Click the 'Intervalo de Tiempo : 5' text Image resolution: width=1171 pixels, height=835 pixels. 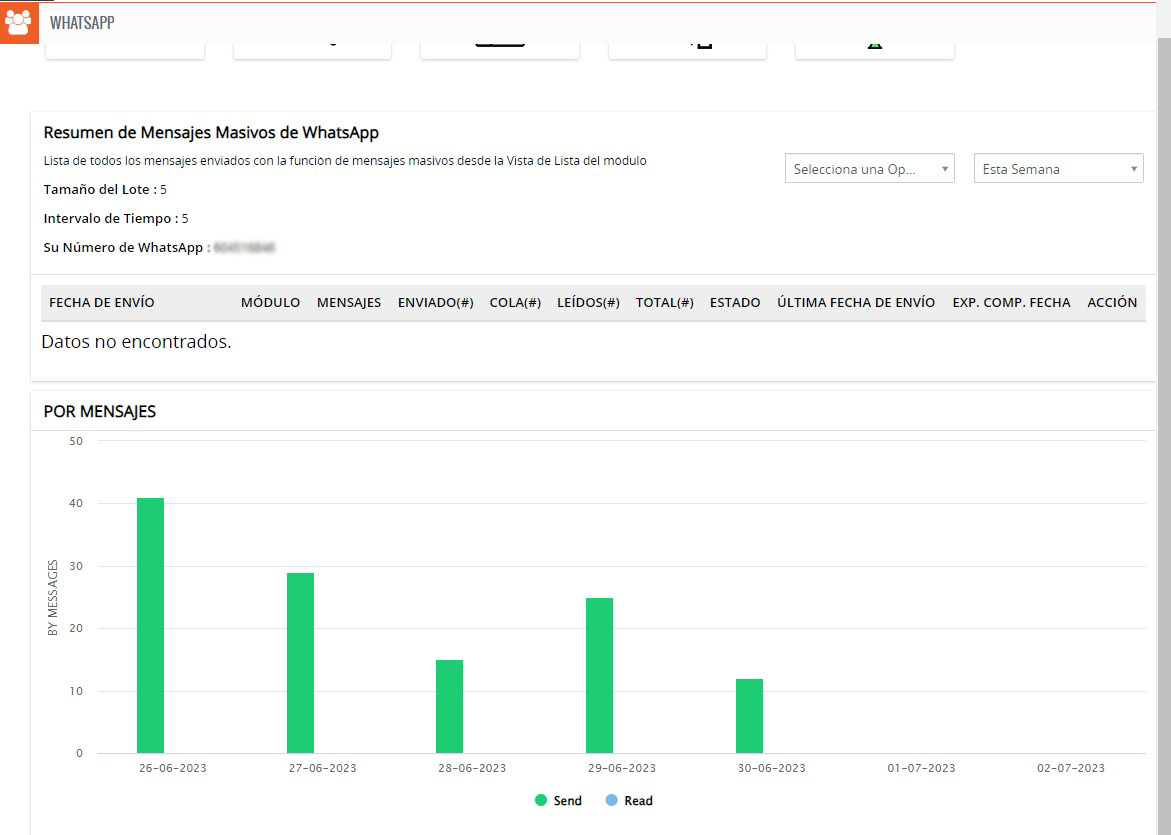click(116, 219)
